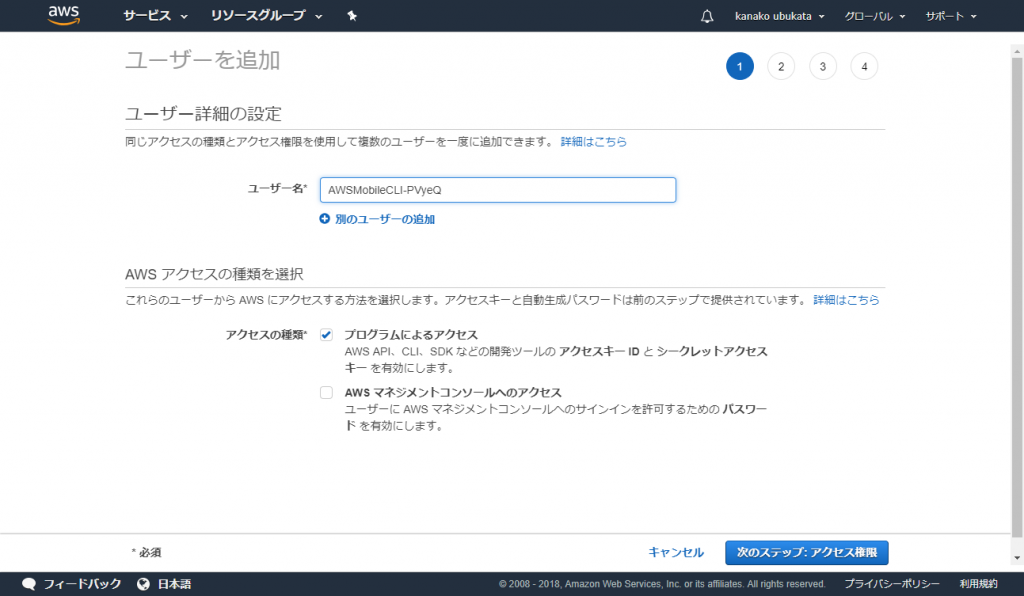1024x596 pixels.
Task: Click the AWS アクセスの種類を選択 heading
Action: [x=214, y=274]
